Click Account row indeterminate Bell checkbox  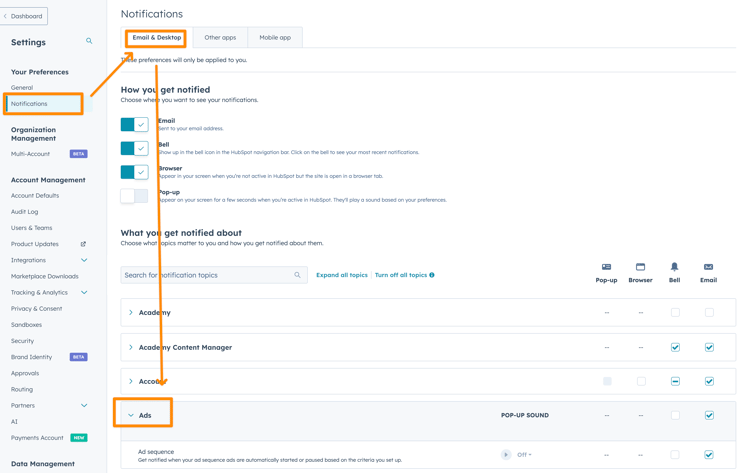(x=675, y=381)
